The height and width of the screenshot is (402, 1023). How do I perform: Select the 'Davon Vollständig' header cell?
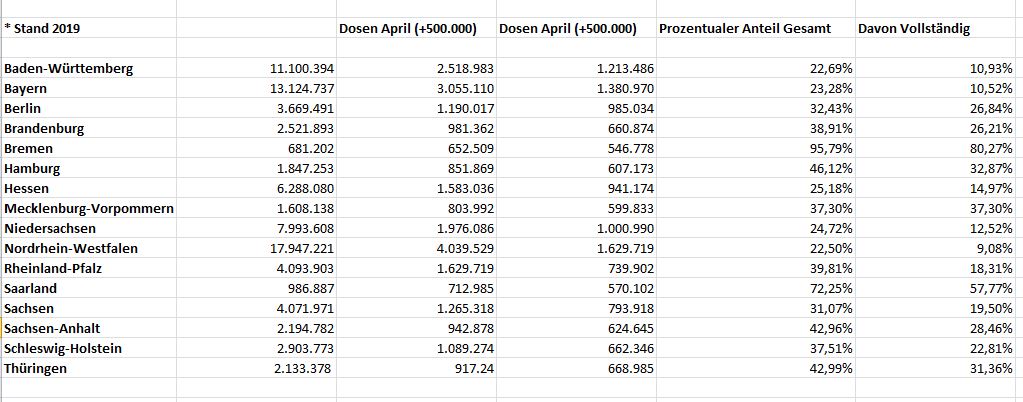pos(913,29)
